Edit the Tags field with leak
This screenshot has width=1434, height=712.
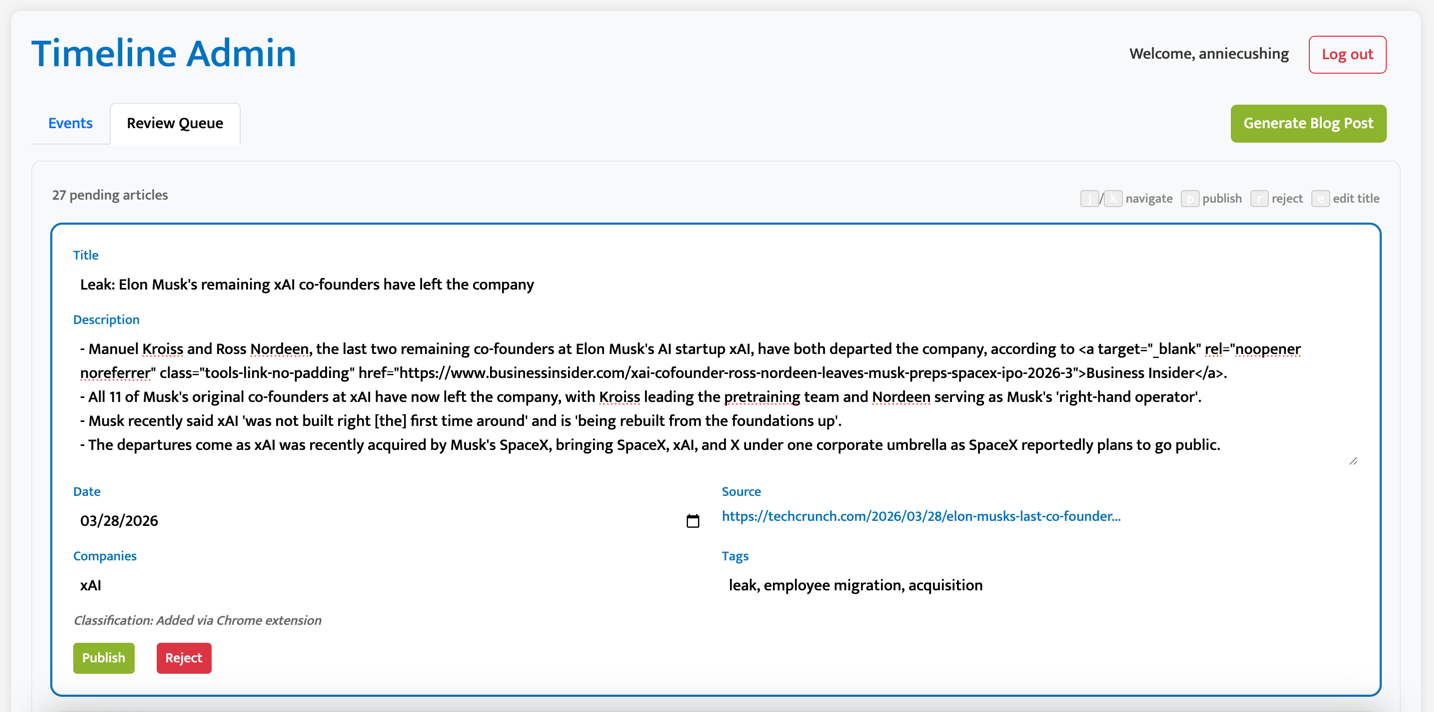pos(1030,586)
